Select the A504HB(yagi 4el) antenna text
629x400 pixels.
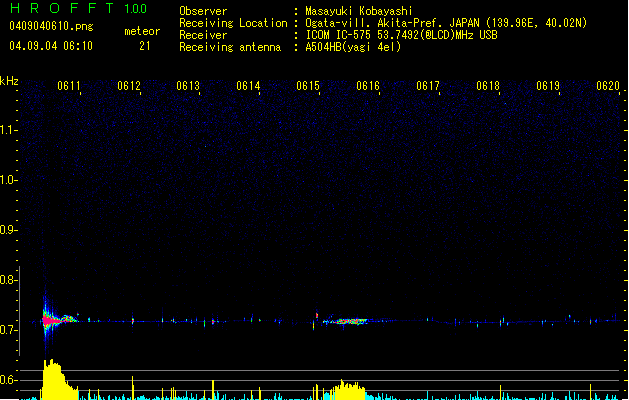[x=353, y=47]
